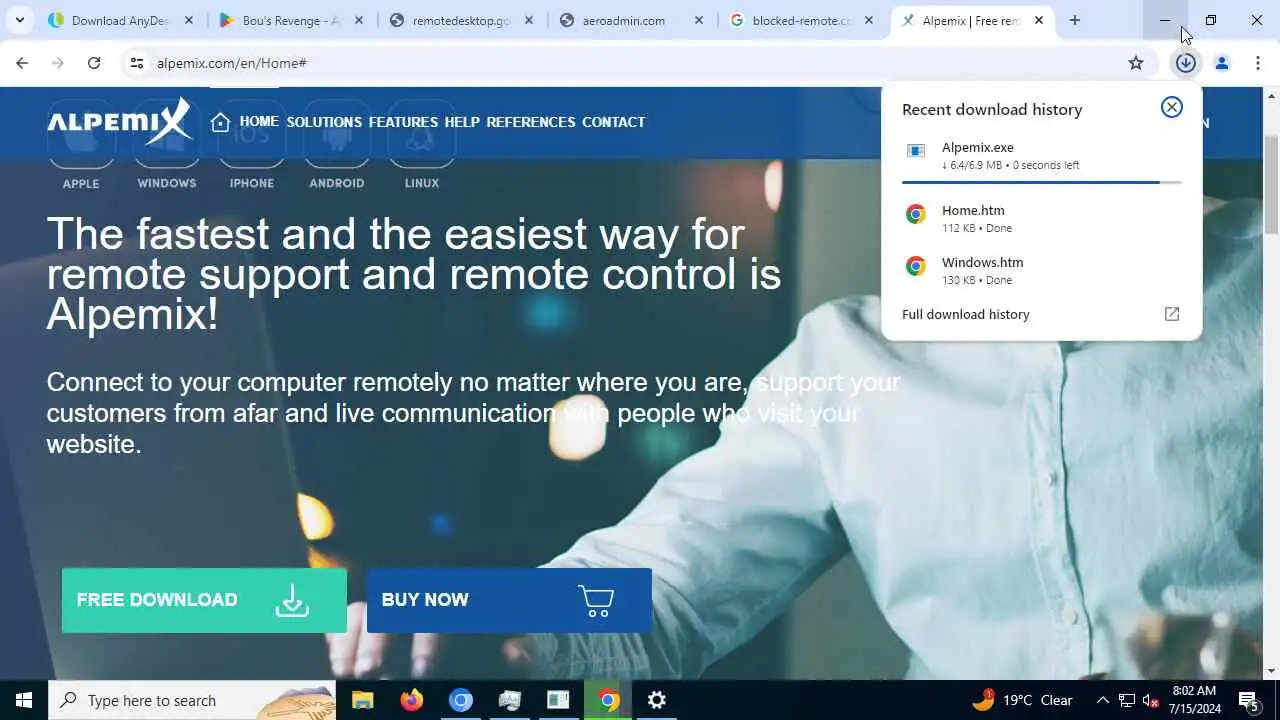Open Chrome from the taskbar
The width and height of the screenshot is (1280, 720).
[x=608, y=700]
